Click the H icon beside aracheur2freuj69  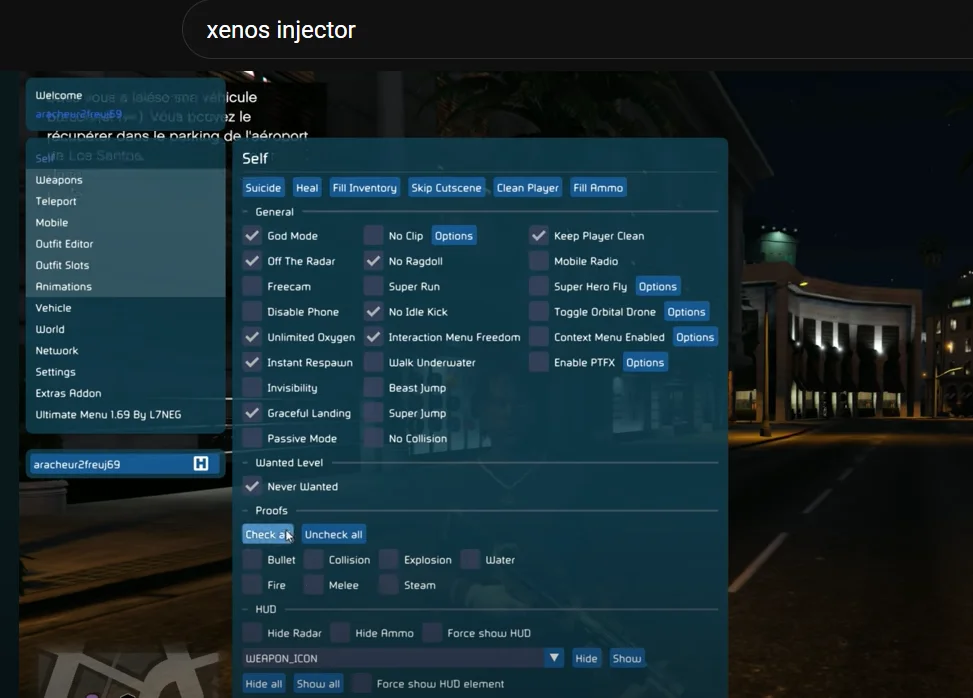201,464
